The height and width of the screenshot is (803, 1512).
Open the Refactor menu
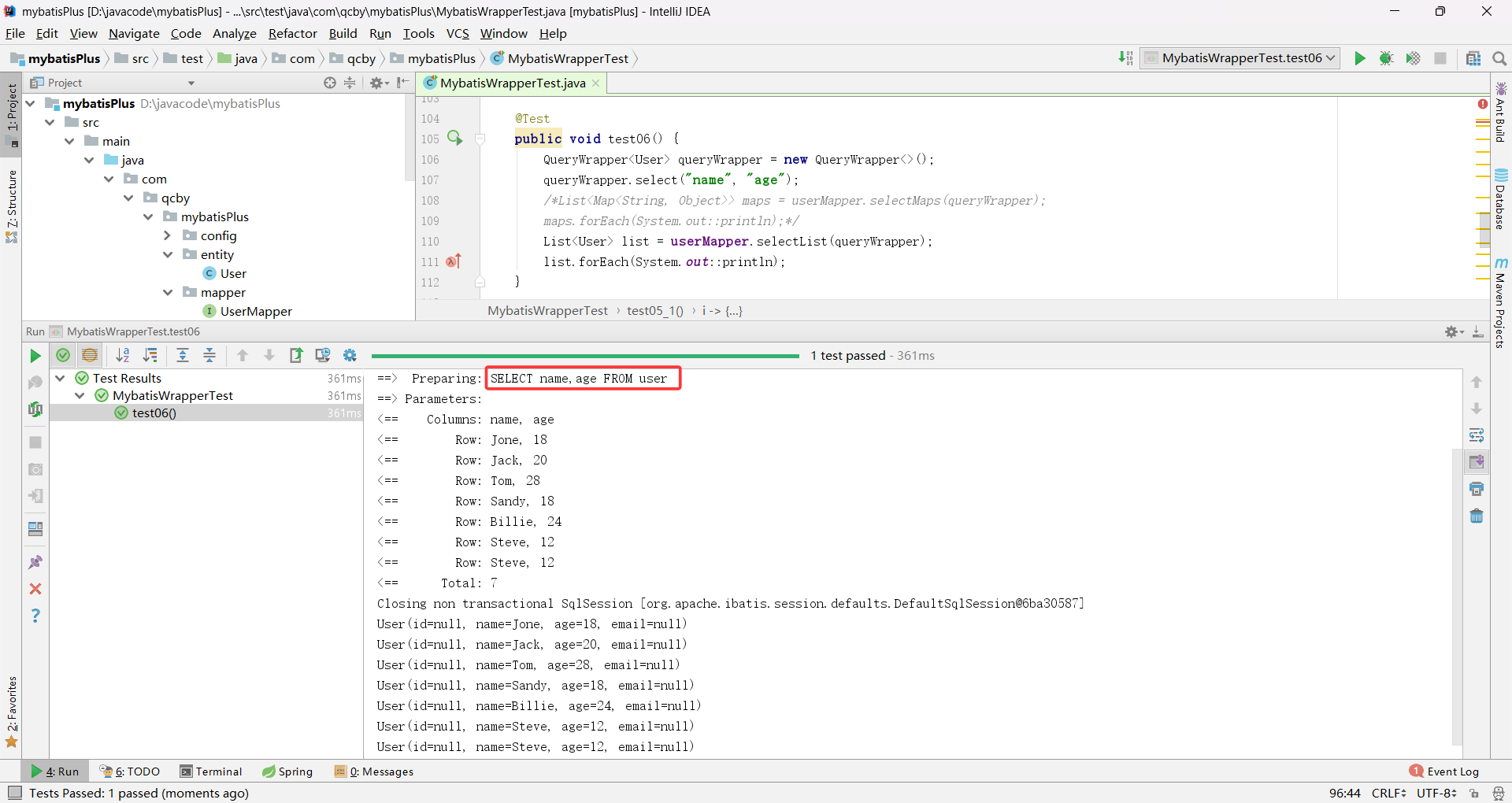(292, 33)
